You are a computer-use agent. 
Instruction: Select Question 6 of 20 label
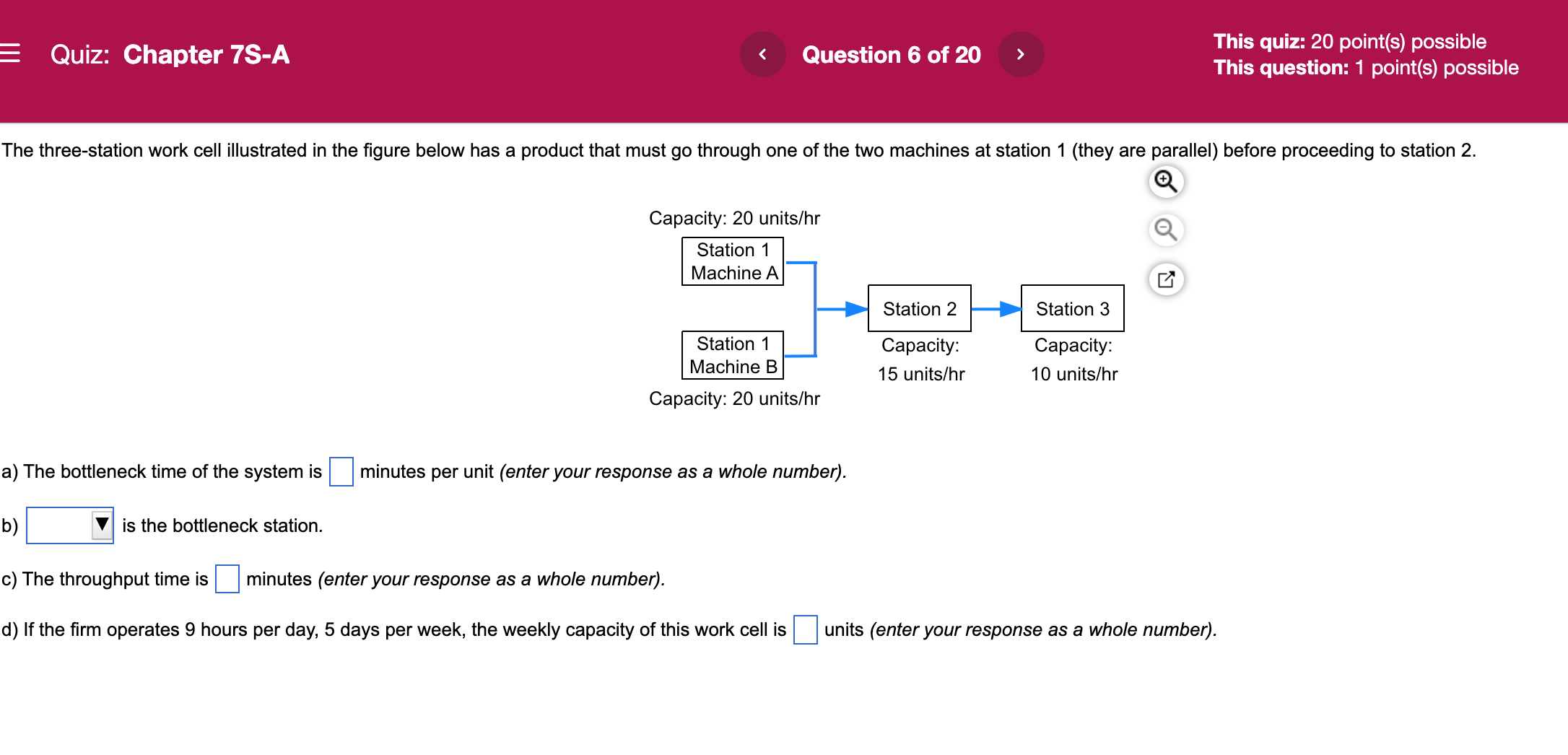coord(892,54)
